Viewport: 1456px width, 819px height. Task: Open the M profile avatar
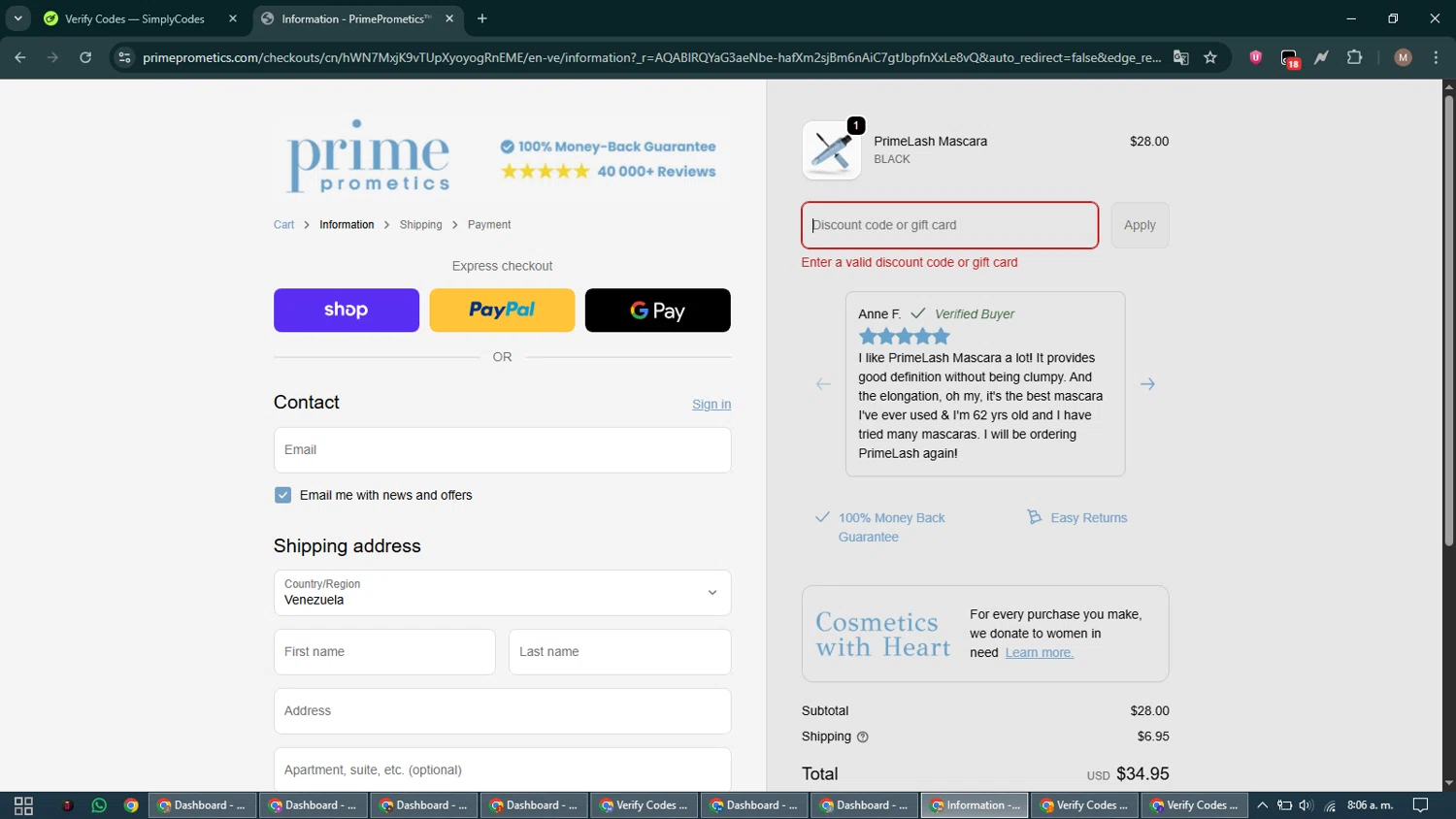tap(1403, 57)
